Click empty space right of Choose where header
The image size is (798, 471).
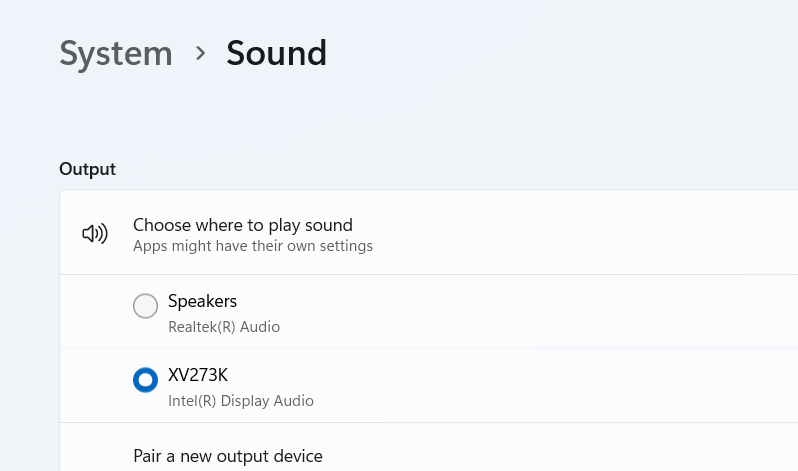click(600, 233)
